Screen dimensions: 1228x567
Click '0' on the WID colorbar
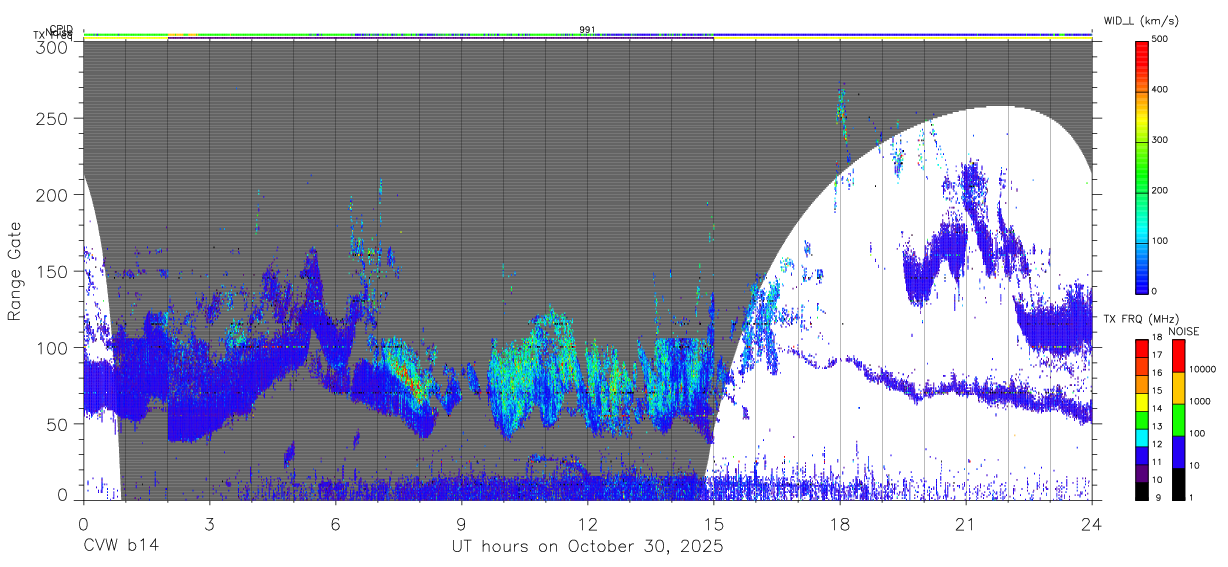tap(1155, 291)
